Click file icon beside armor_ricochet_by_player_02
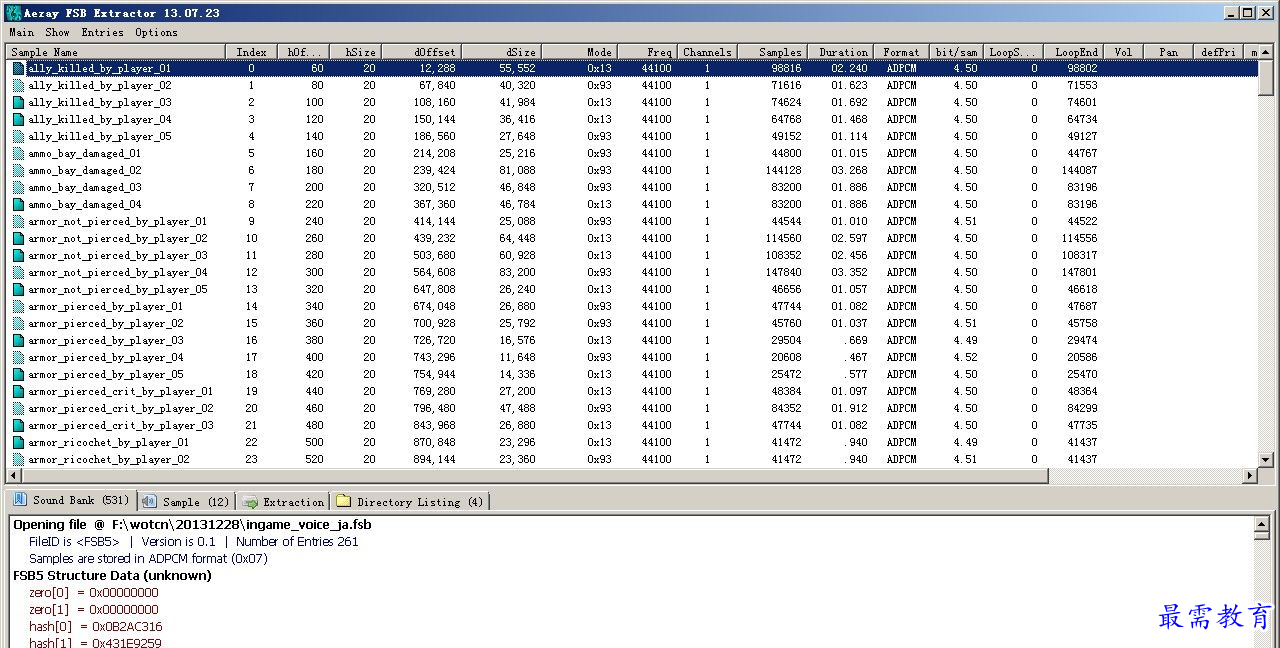The image size is (1280, 648). [18, 459]
